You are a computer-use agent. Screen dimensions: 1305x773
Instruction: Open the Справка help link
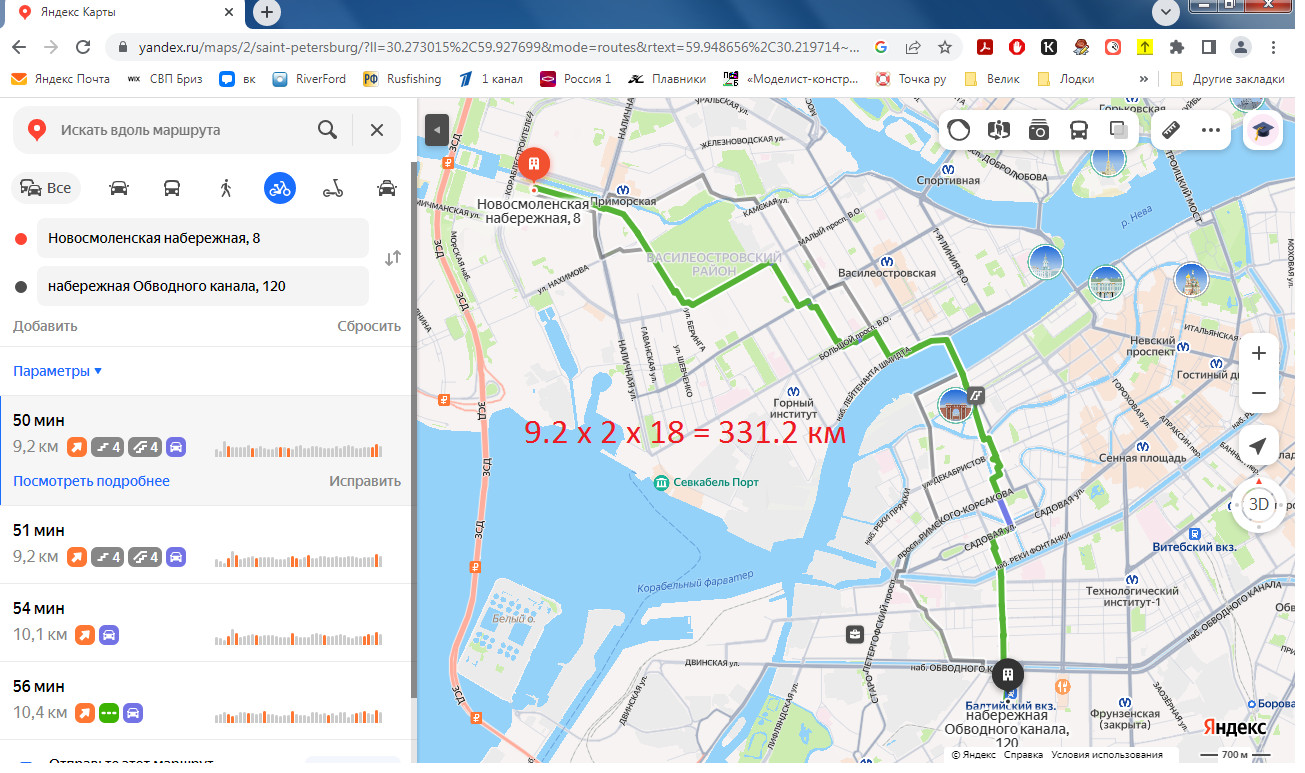(1024, 755)
